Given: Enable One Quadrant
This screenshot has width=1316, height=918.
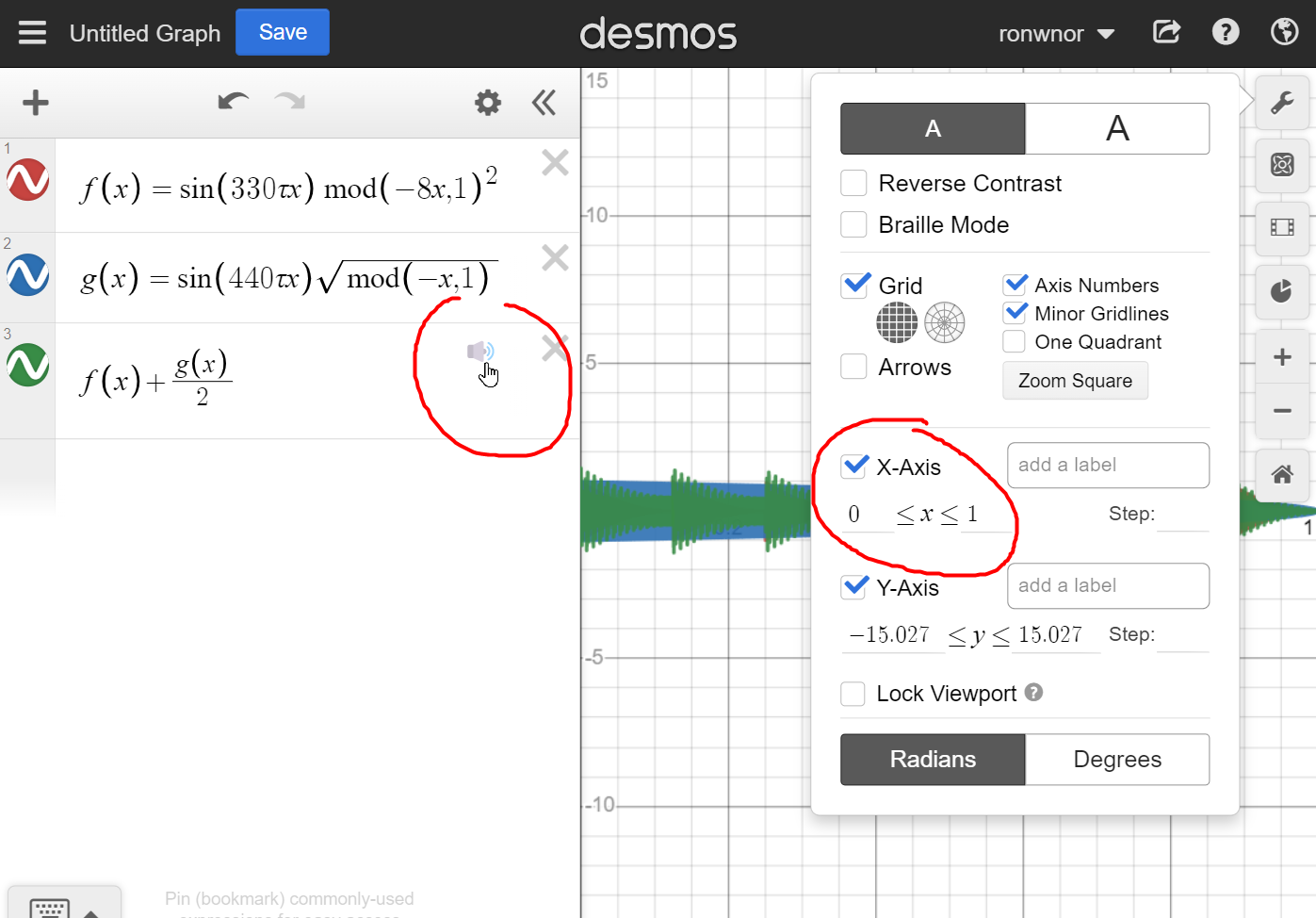Looking at the screenshot, I should [1015, 341].
